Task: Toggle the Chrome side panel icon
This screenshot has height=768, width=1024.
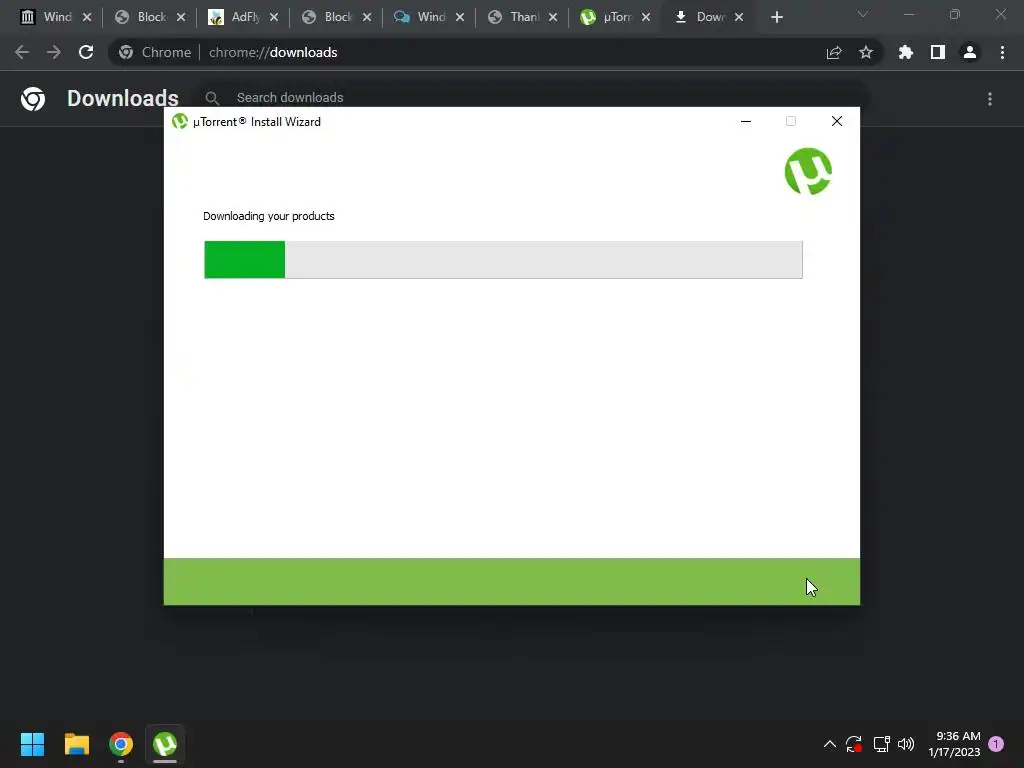Action: [938, 52]
